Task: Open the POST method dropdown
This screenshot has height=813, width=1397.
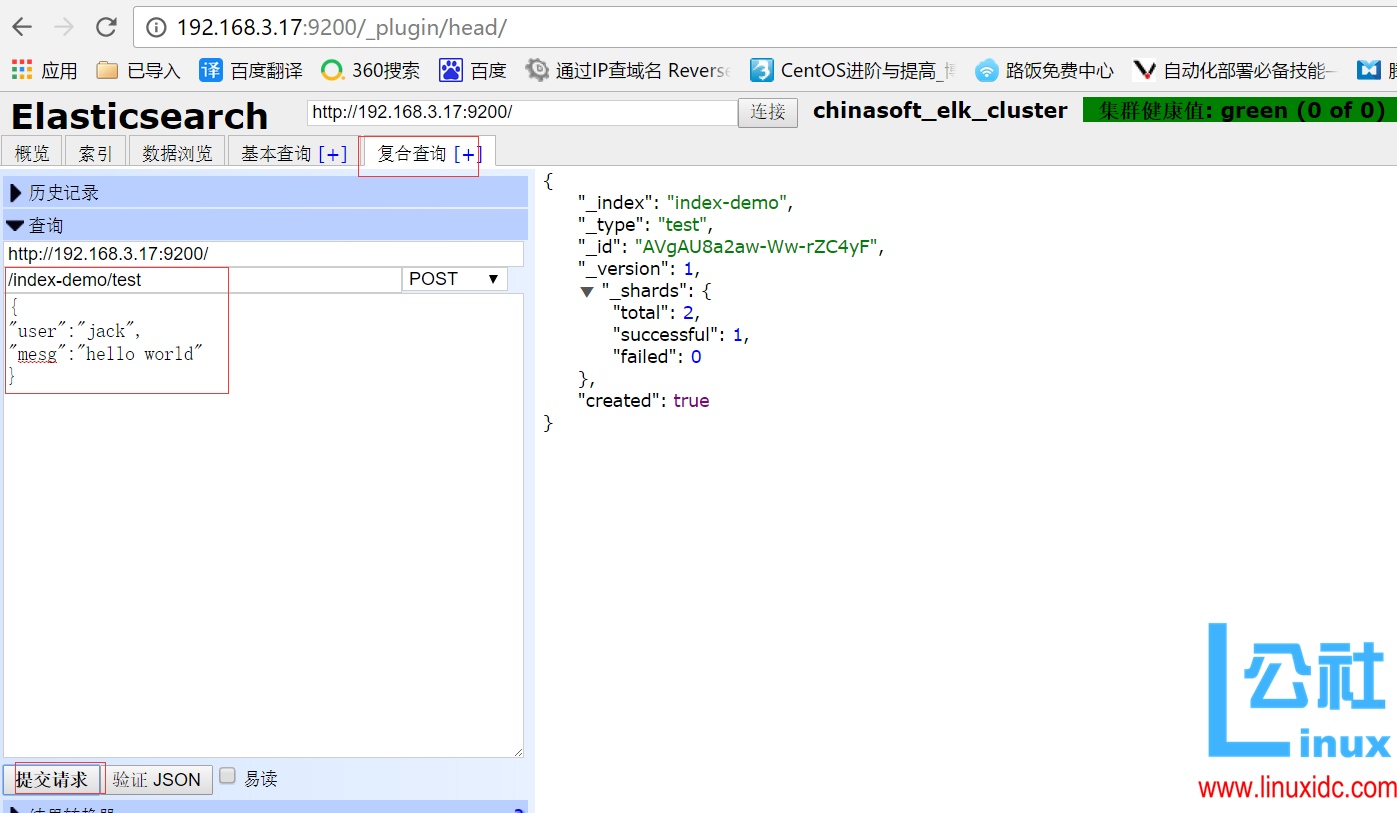Action: point(454,279)
